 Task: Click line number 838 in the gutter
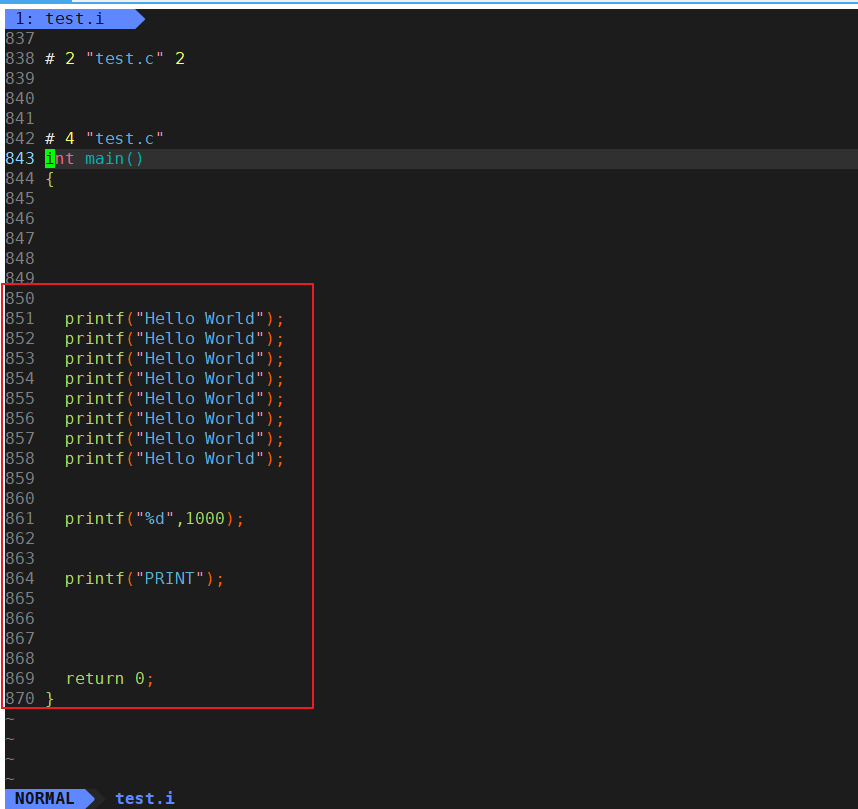20,59
